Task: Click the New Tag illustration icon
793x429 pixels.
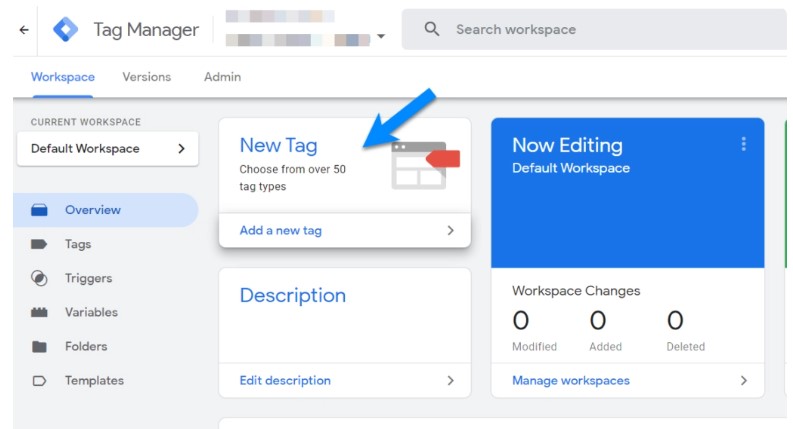Action: (x=425, y=165)
